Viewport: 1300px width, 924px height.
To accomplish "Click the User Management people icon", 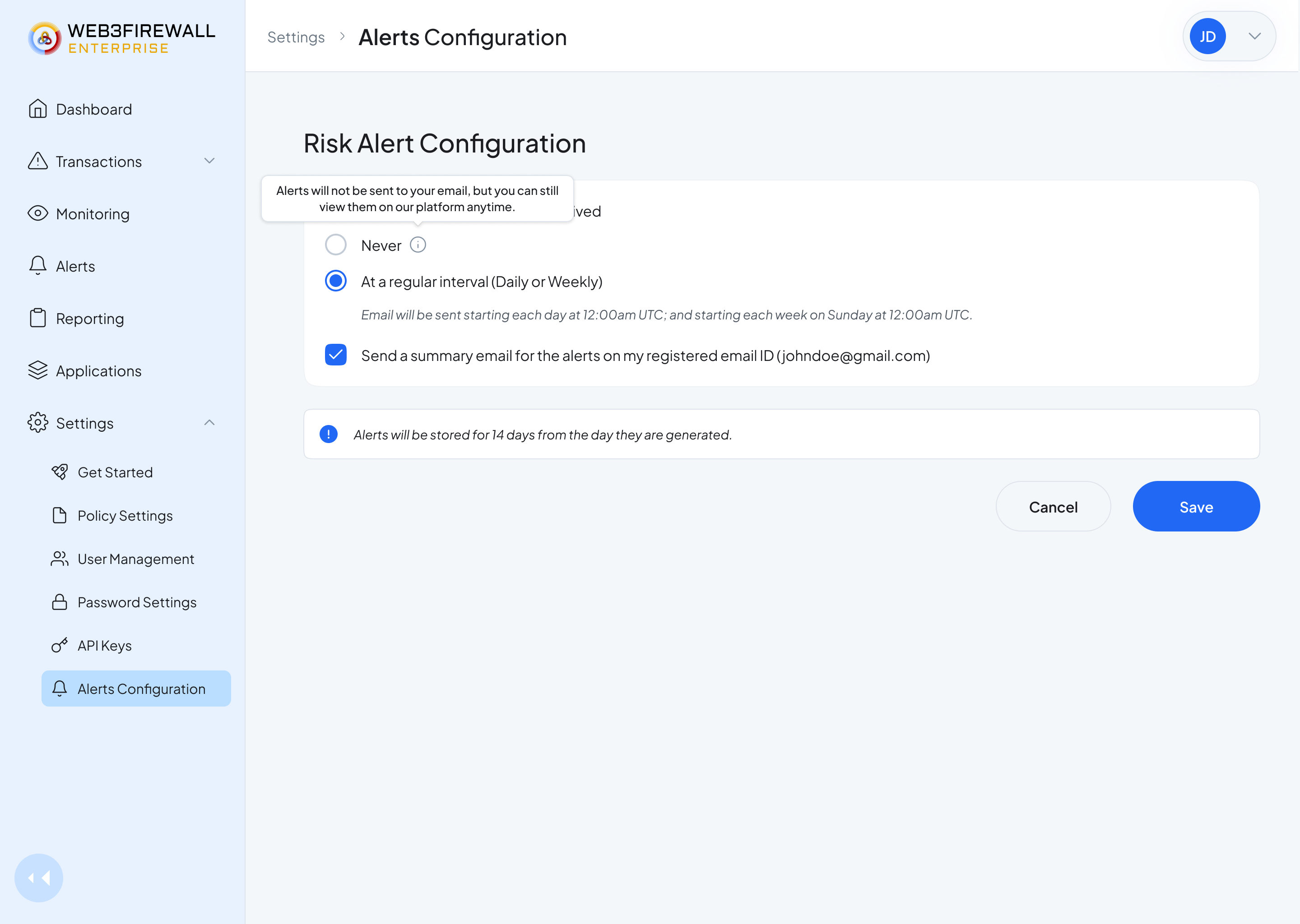I will click(x=59, y=559).
